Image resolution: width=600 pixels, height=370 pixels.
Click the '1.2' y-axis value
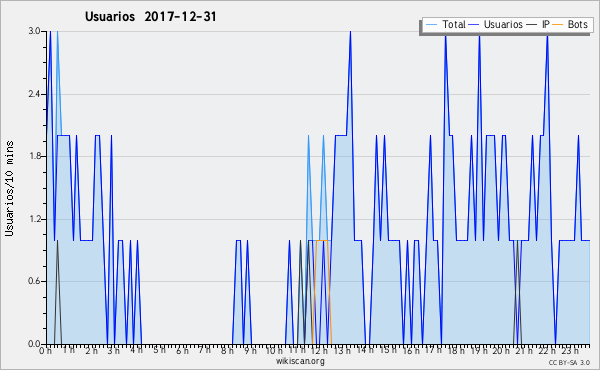point(34,219)
